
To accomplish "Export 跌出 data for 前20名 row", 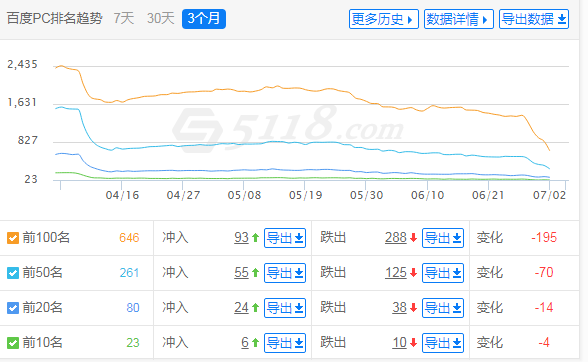I will coord(443,308).
